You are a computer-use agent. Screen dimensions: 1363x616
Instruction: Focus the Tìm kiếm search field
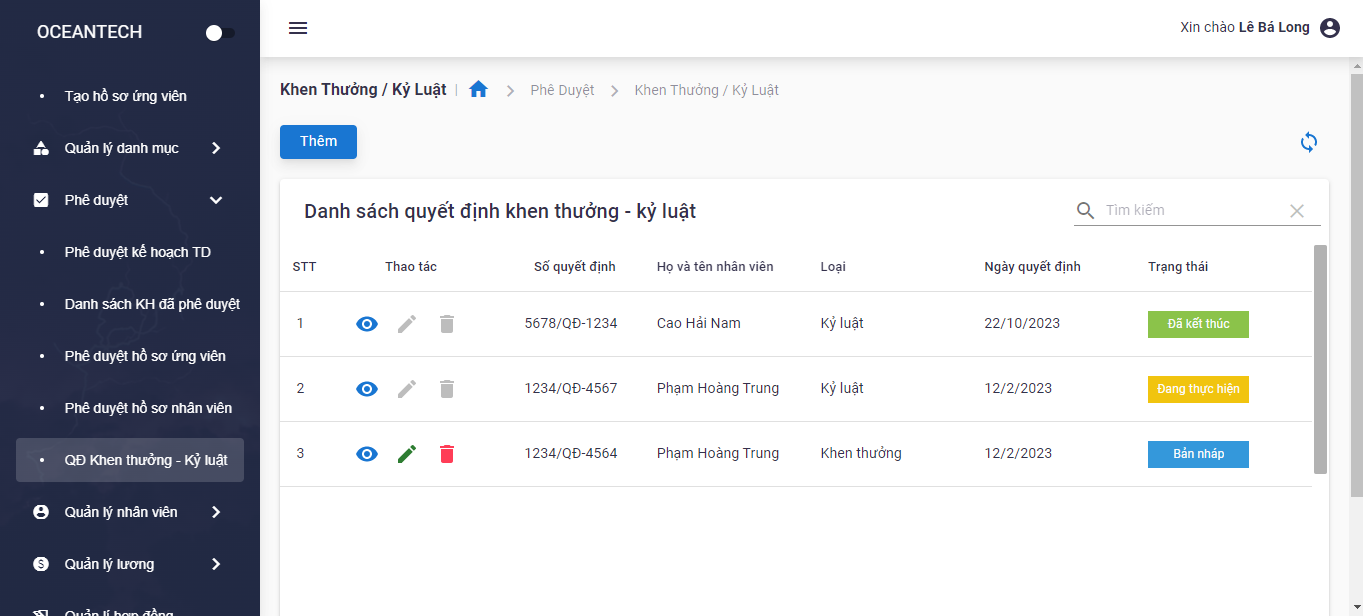[x=1192, y=211]
